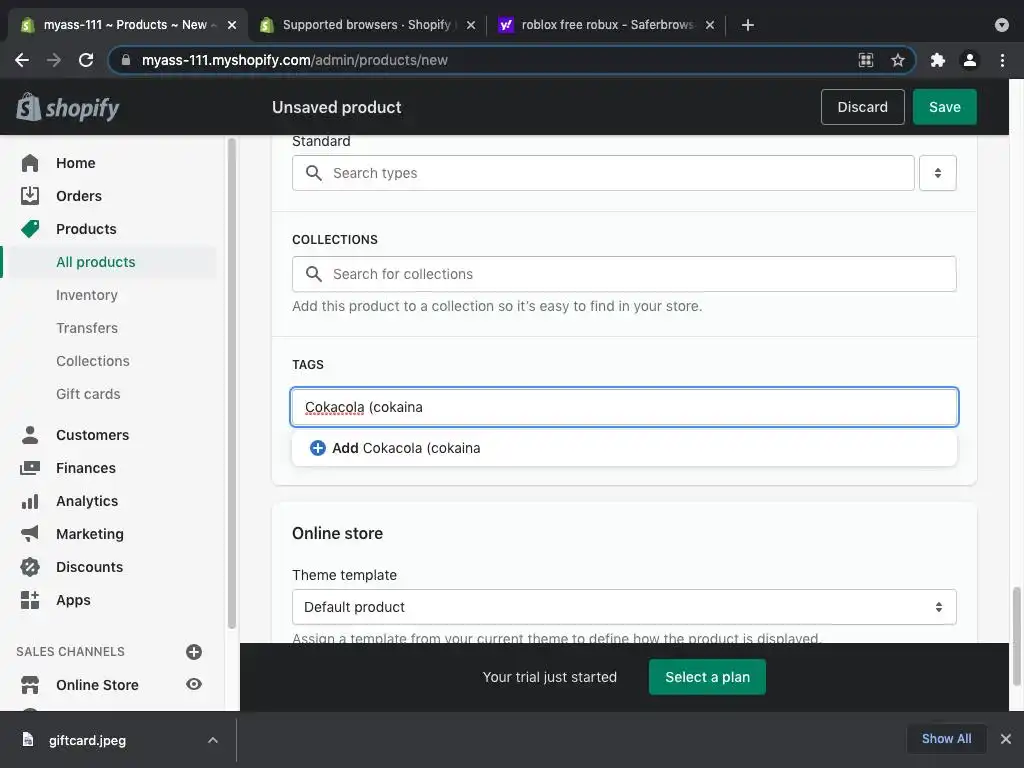Discard the unsaved product
Image resolution: width=1024 pixels, height=768 pixels.
click(x=862, y=107)
